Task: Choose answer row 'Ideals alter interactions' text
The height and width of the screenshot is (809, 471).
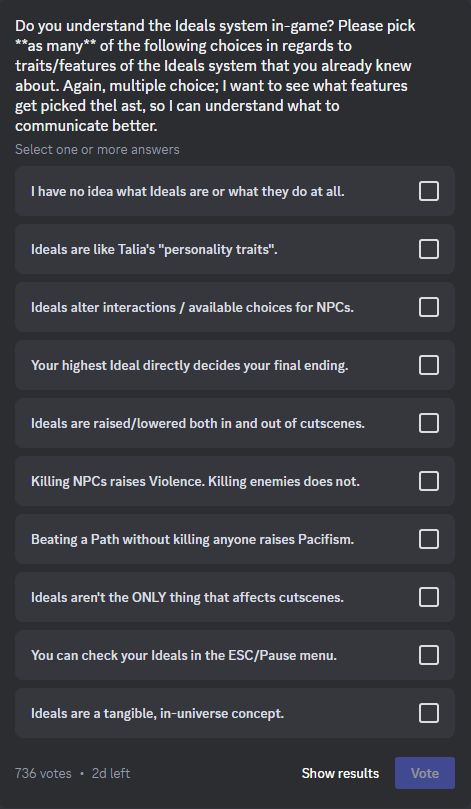Action: coord(192,308)
